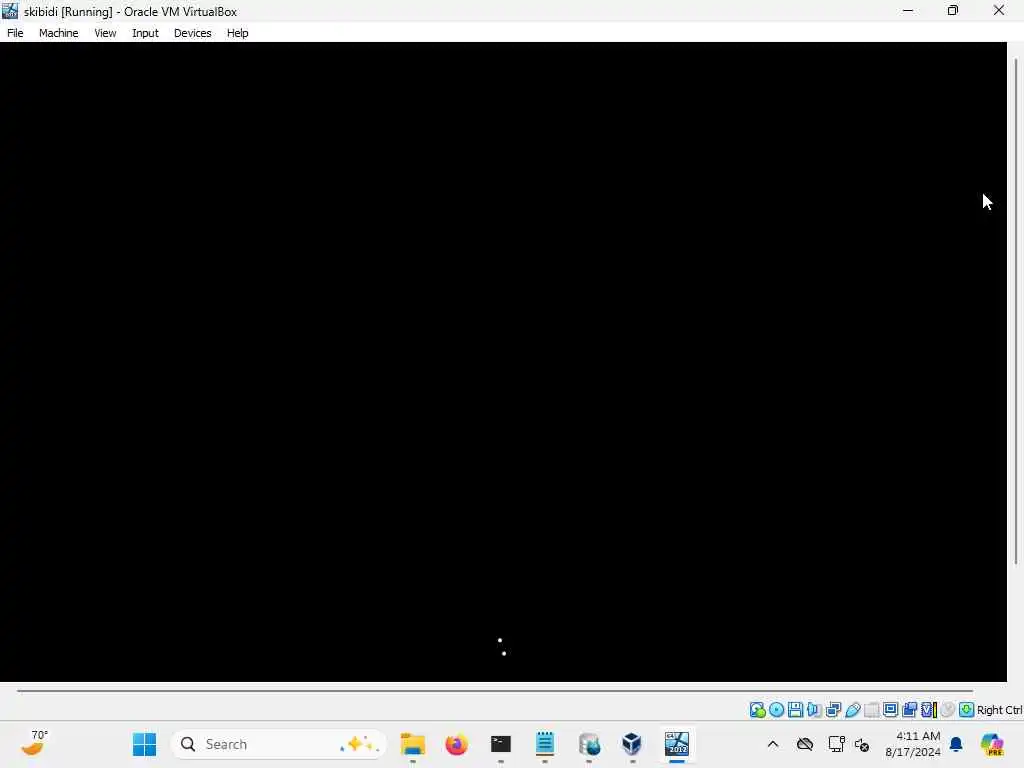Click the USB devices status icon

(853, 710)
